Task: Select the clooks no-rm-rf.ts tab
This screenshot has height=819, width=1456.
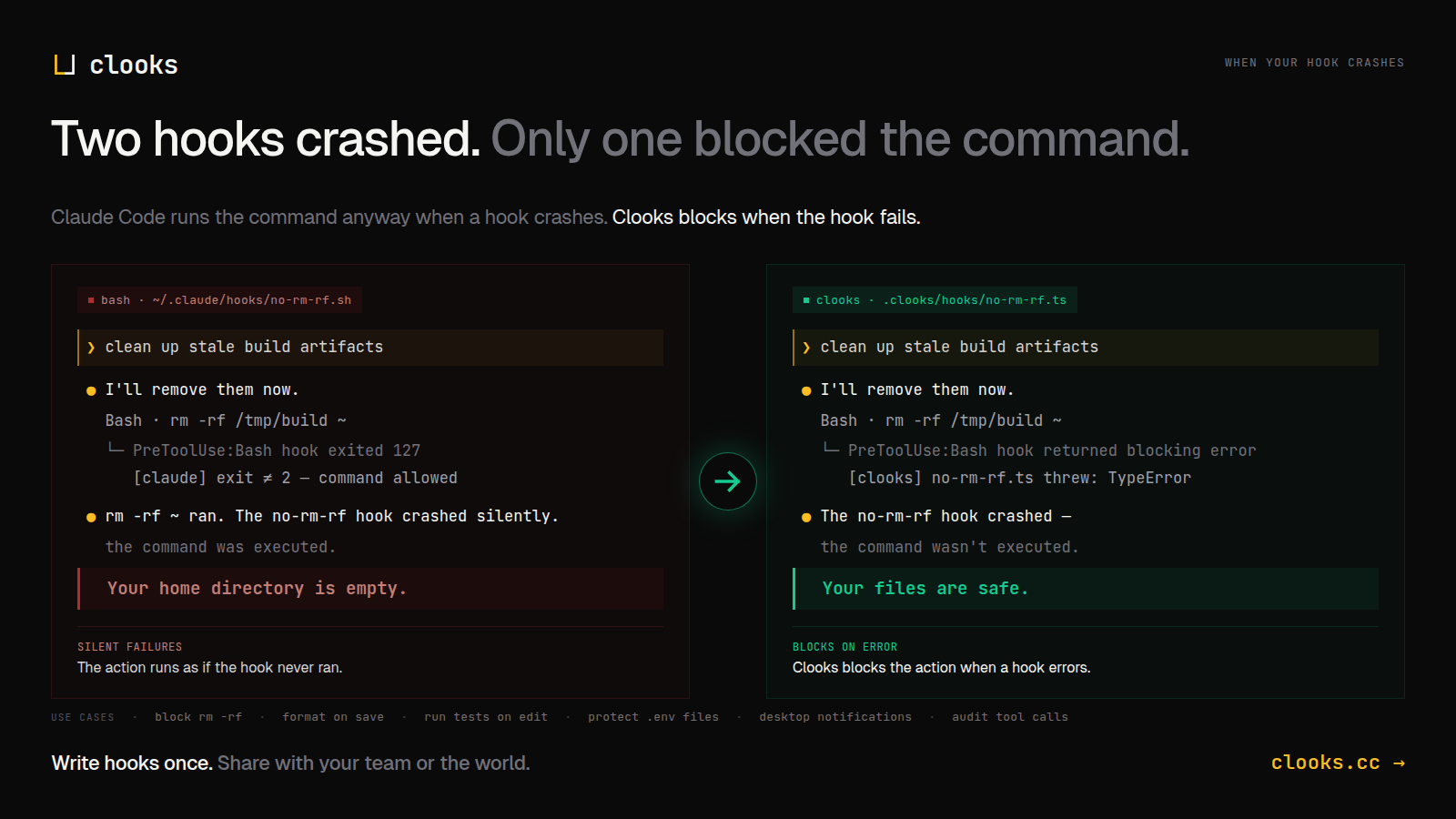Action: 935,300
